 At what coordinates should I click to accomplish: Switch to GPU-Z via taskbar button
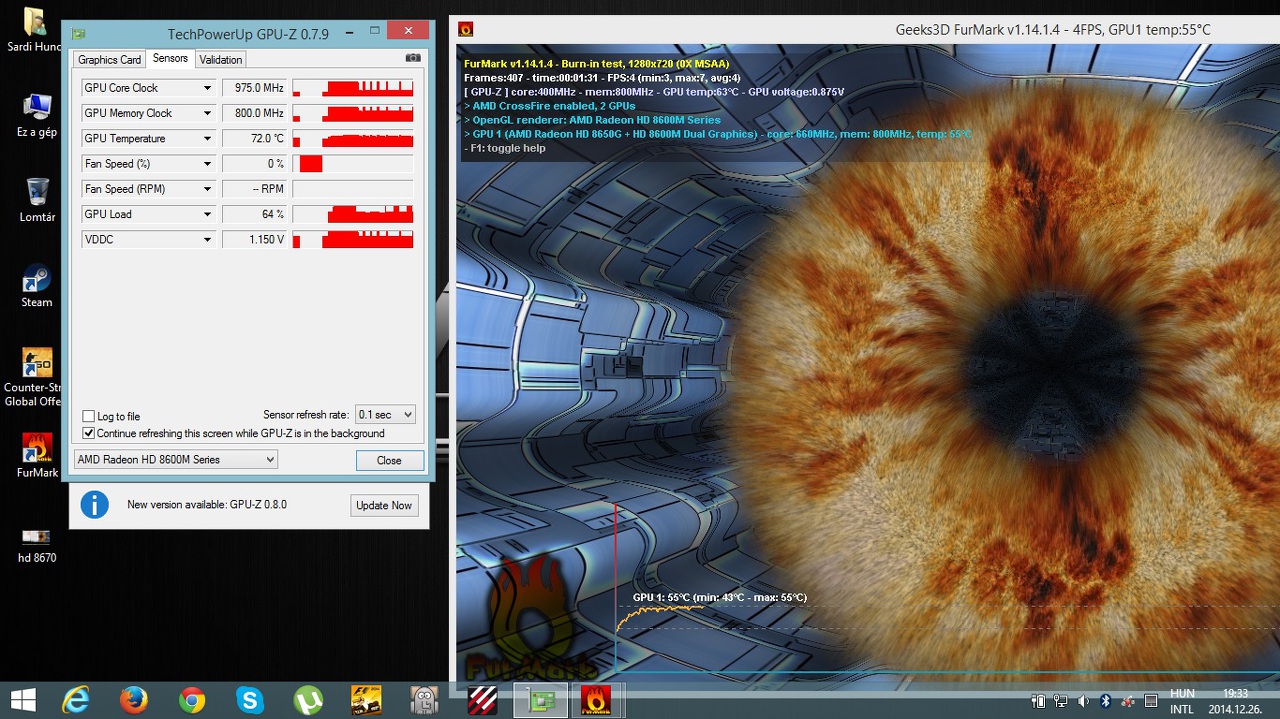pyautogui.click(x=540, y=699)
